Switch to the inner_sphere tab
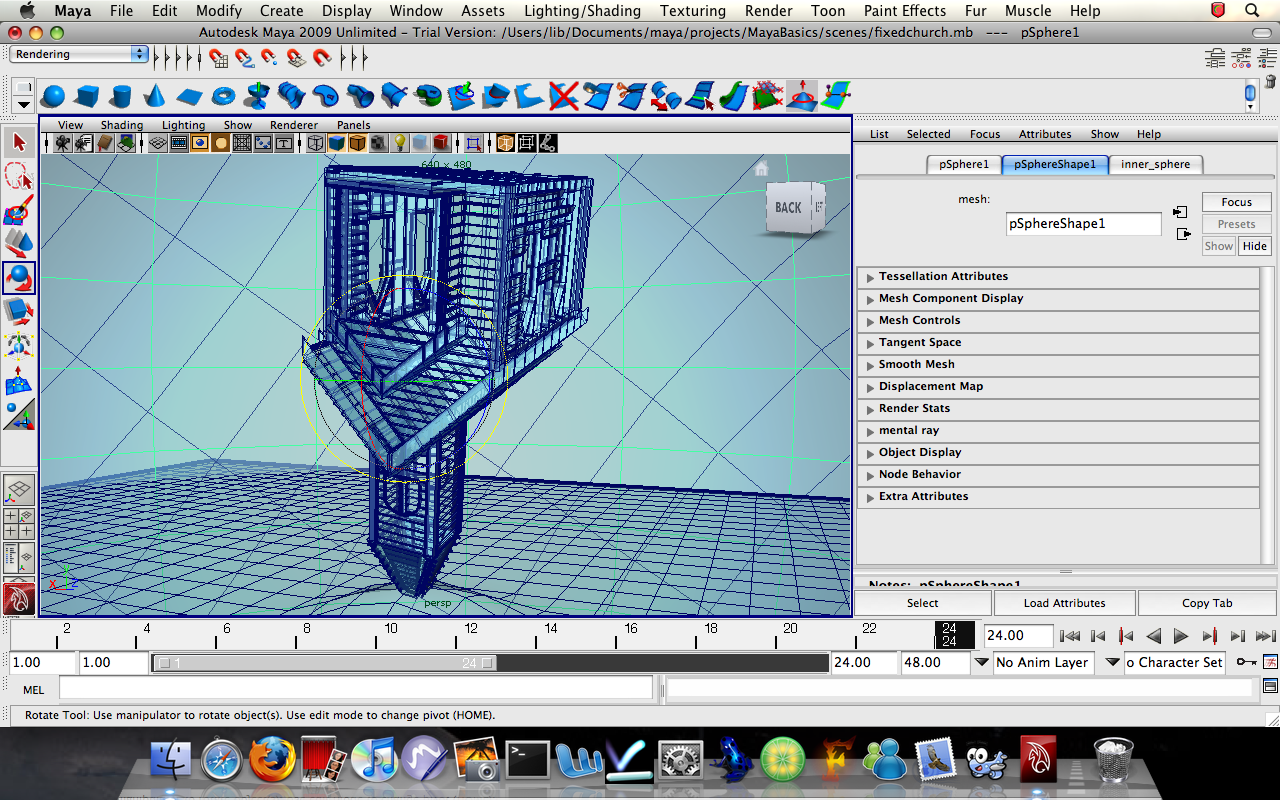The image size is (1280, 800). point(1155,165)
